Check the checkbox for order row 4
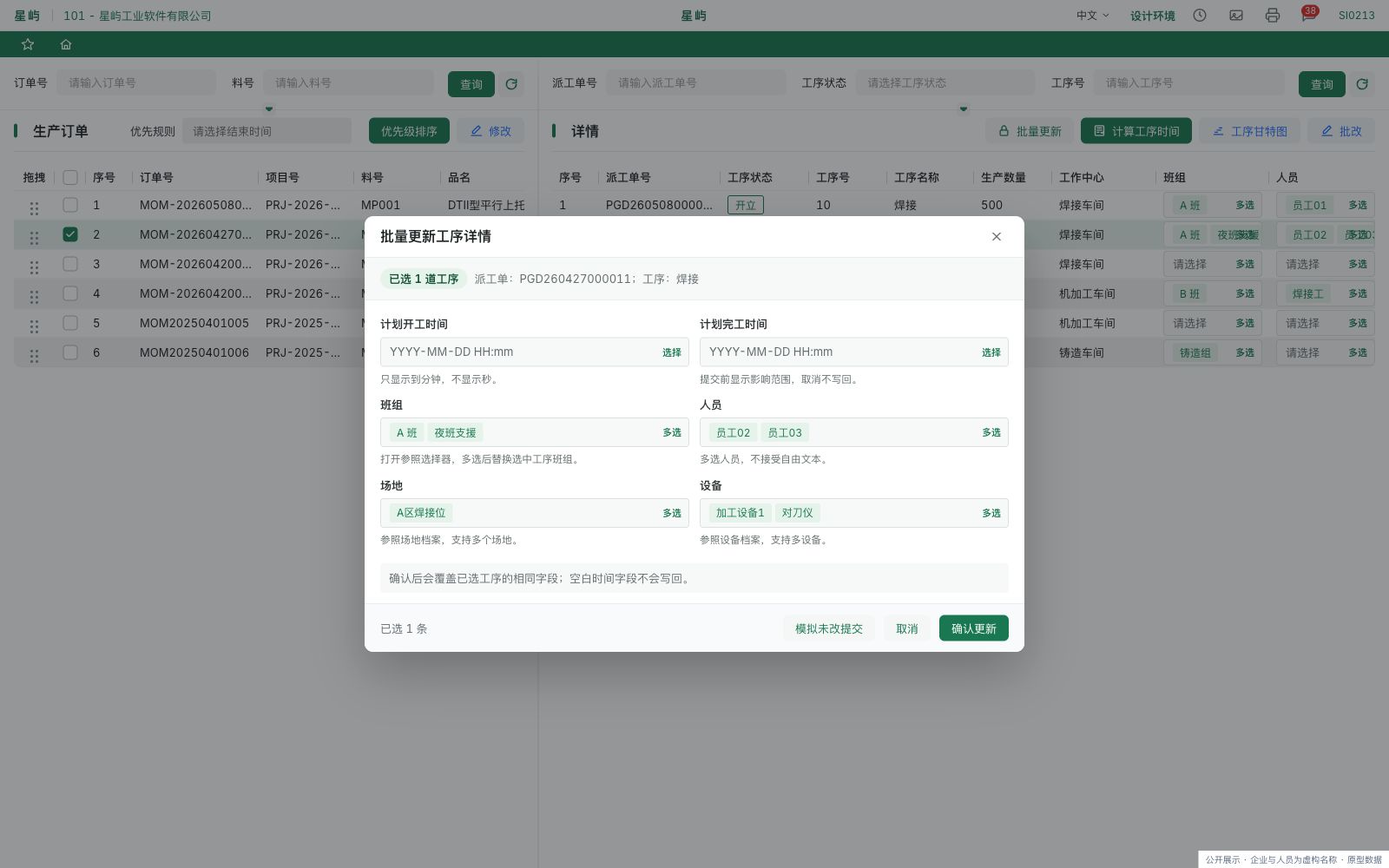 click(70, 293)
